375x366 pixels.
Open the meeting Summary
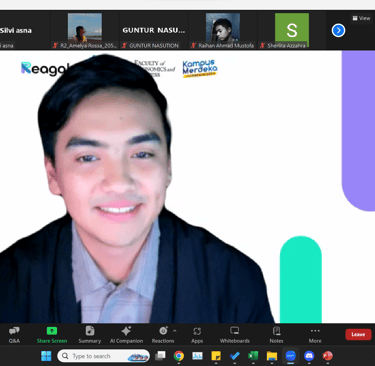[x=89, y=335]
